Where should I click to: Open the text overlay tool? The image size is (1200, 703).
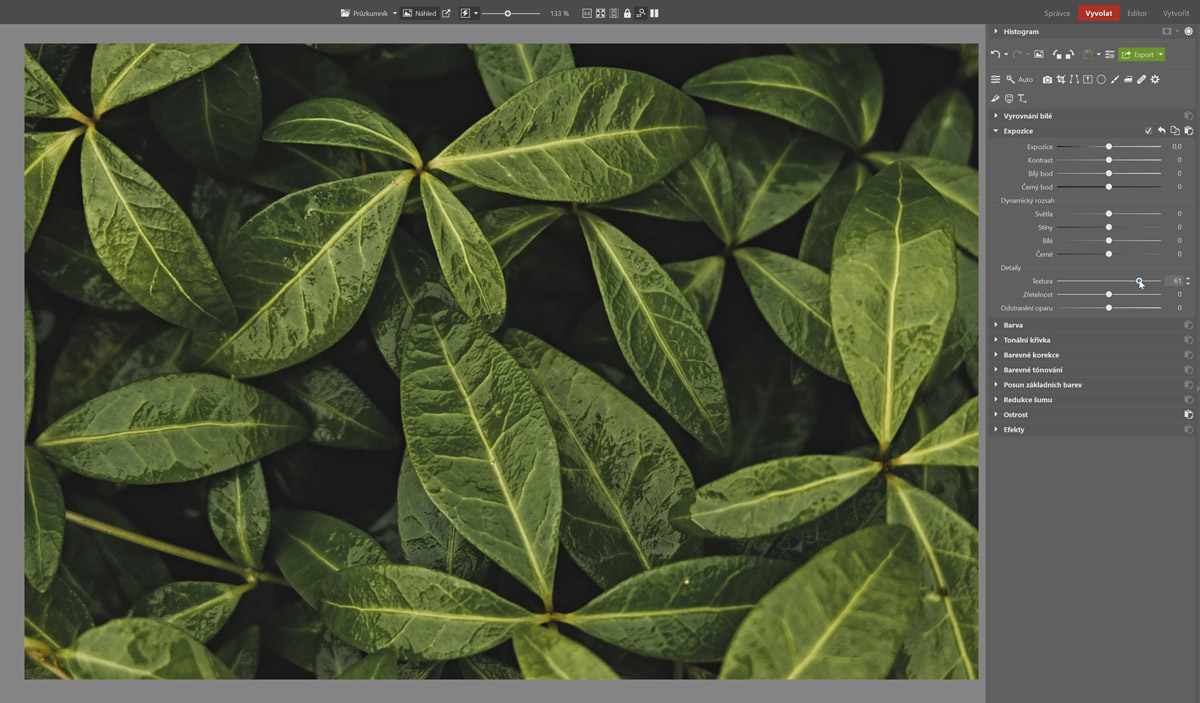click(x=1022, y=98)
